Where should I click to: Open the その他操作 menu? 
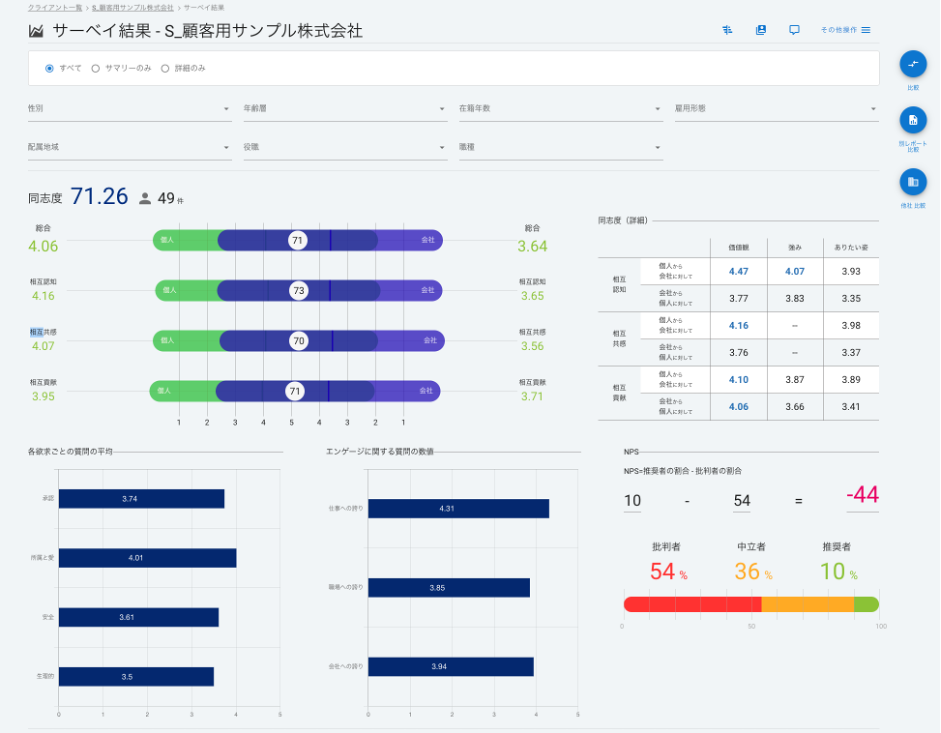tap(838, 30)
